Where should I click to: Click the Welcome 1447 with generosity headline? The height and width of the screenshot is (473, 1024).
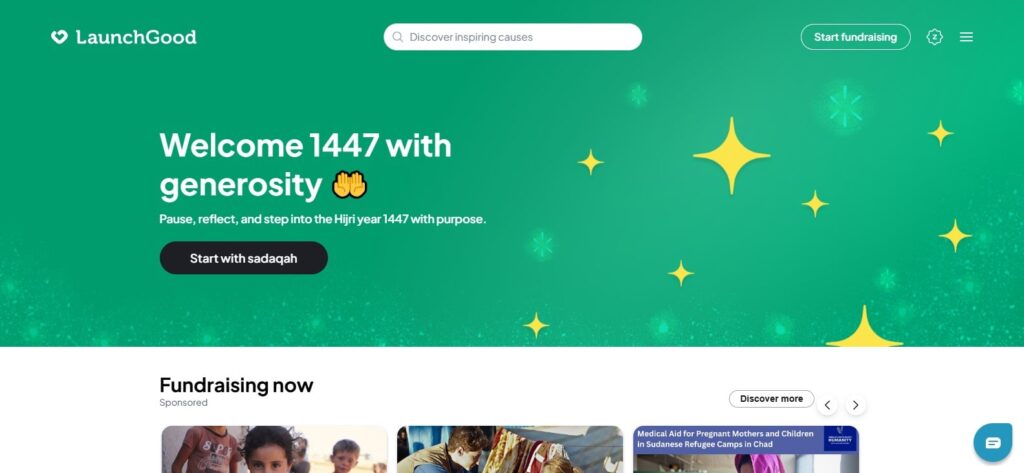(x=306, y=165)
